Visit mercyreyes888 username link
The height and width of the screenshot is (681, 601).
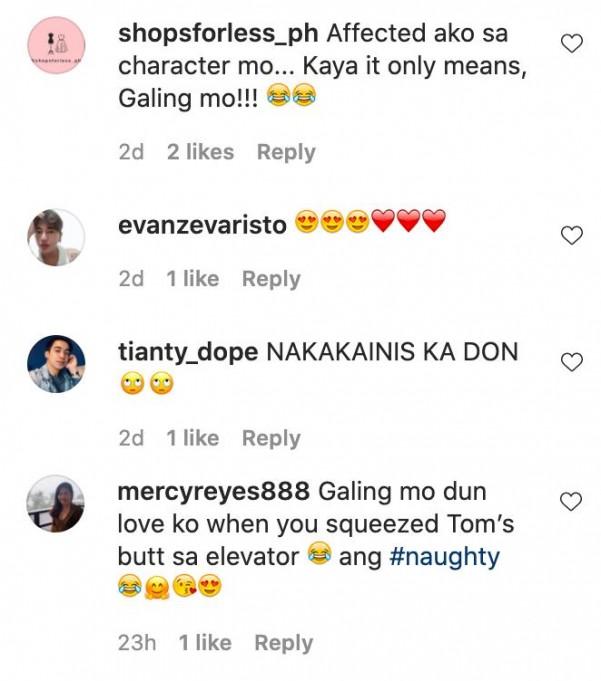coord(214,491)
